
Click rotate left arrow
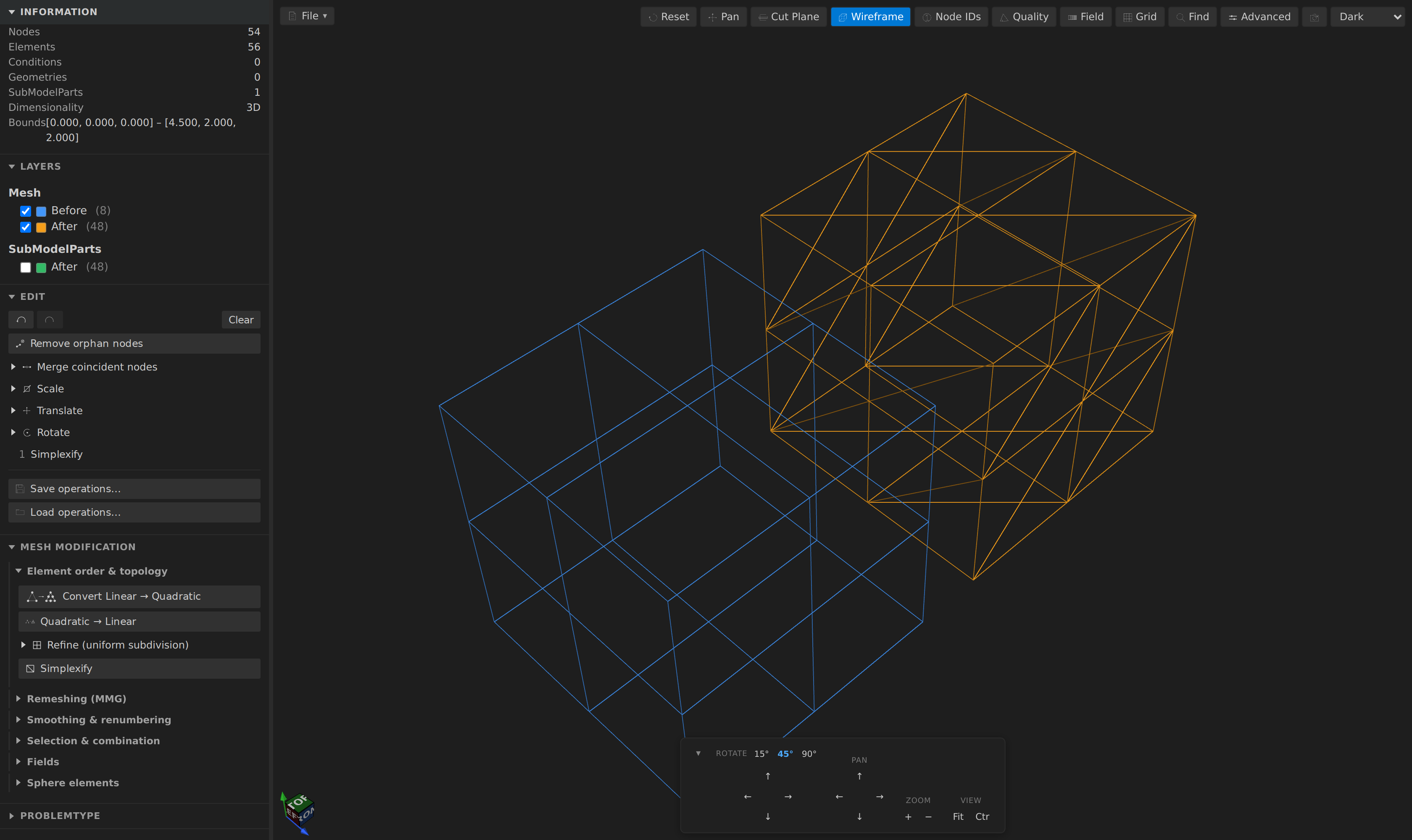point(748,796)
